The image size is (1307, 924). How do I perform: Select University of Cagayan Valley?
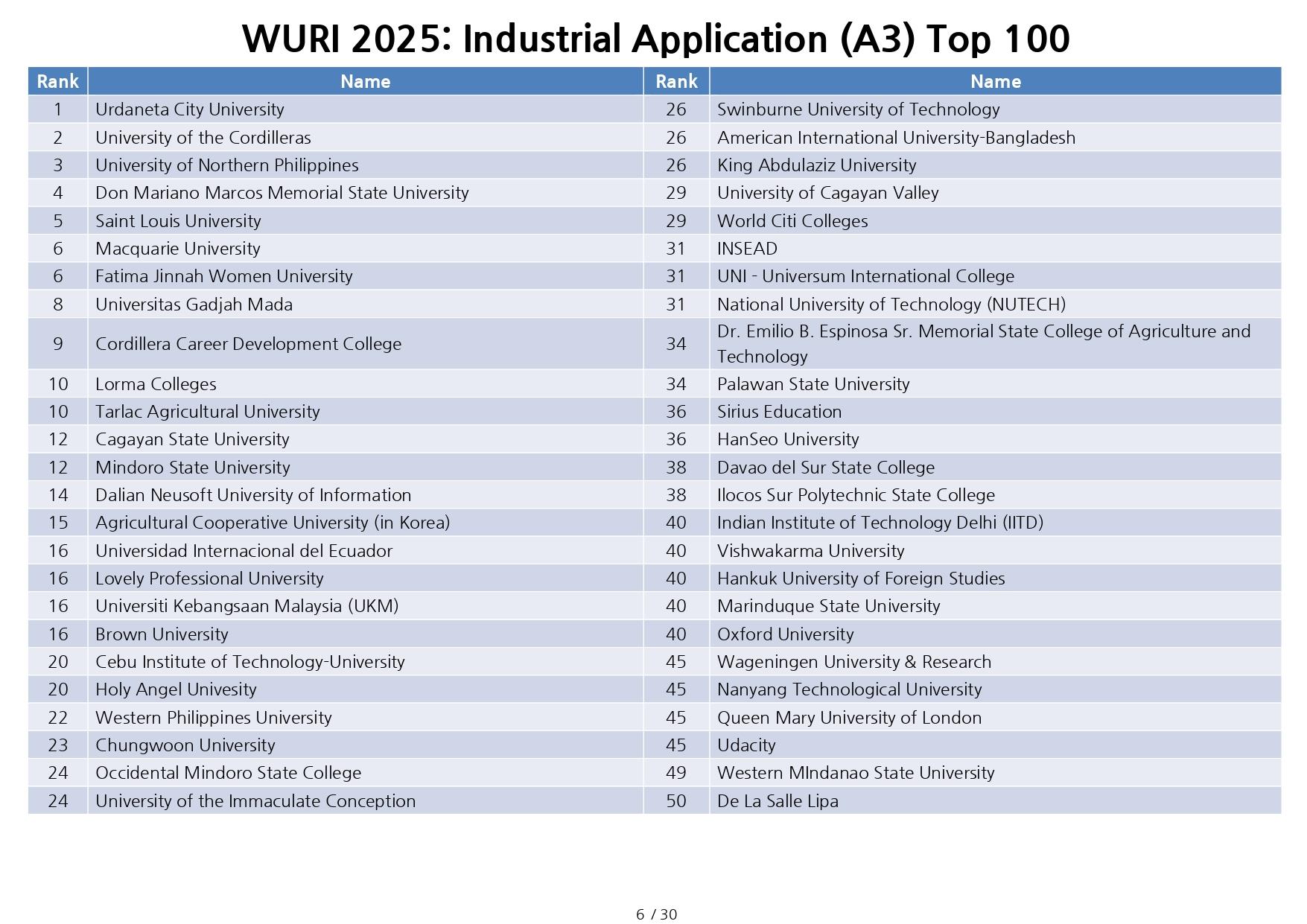click(x=828, y=193)
